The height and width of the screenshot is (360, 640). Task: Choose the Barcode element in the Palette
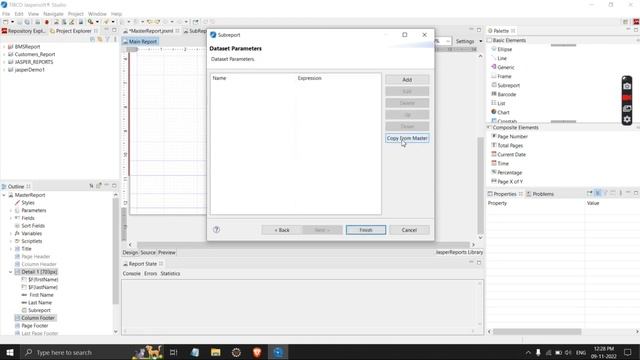coord(507,94)
